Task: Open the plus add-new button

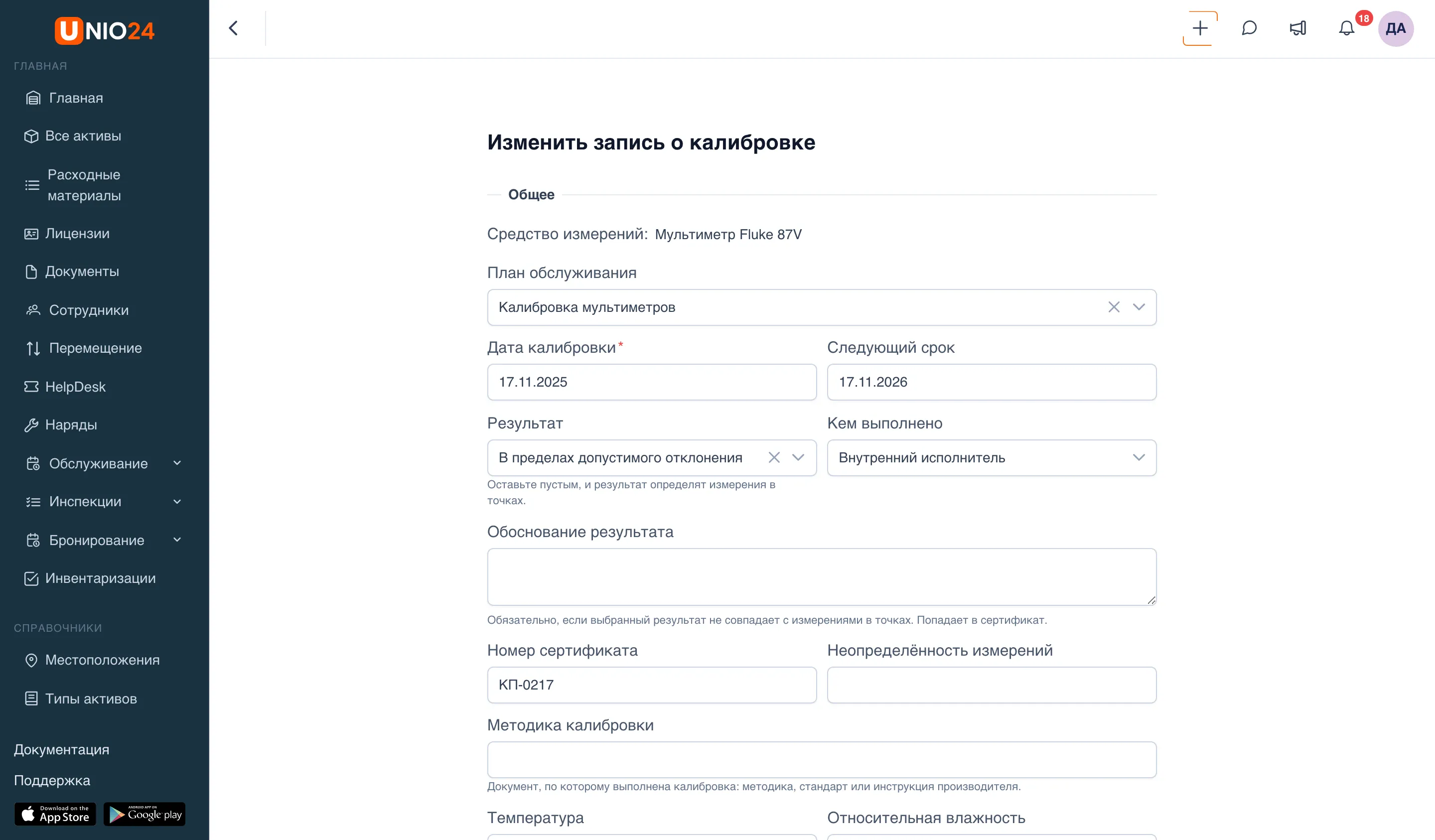Action: click(1200, 28)
